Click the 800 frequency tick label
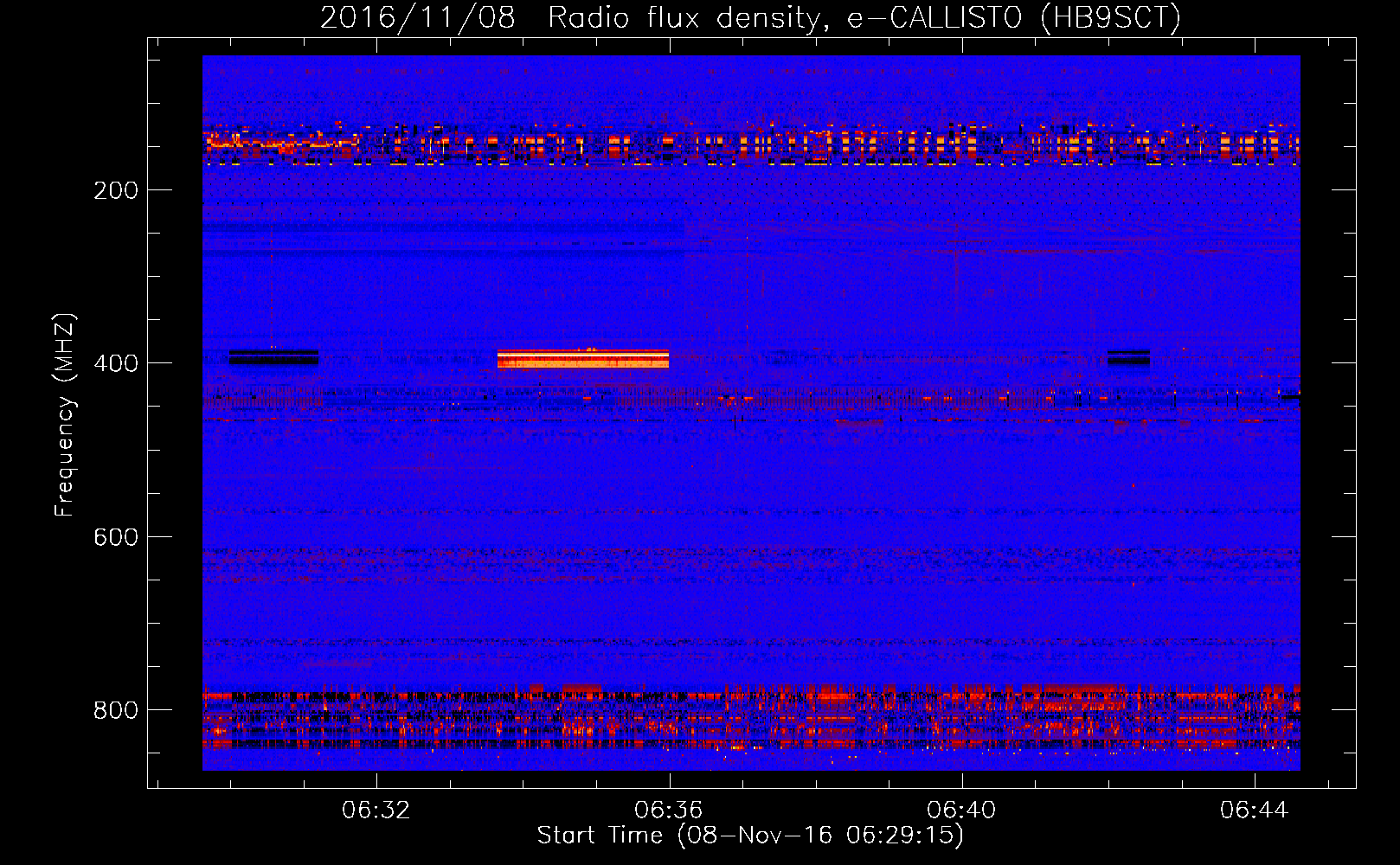 coord(116,710)
